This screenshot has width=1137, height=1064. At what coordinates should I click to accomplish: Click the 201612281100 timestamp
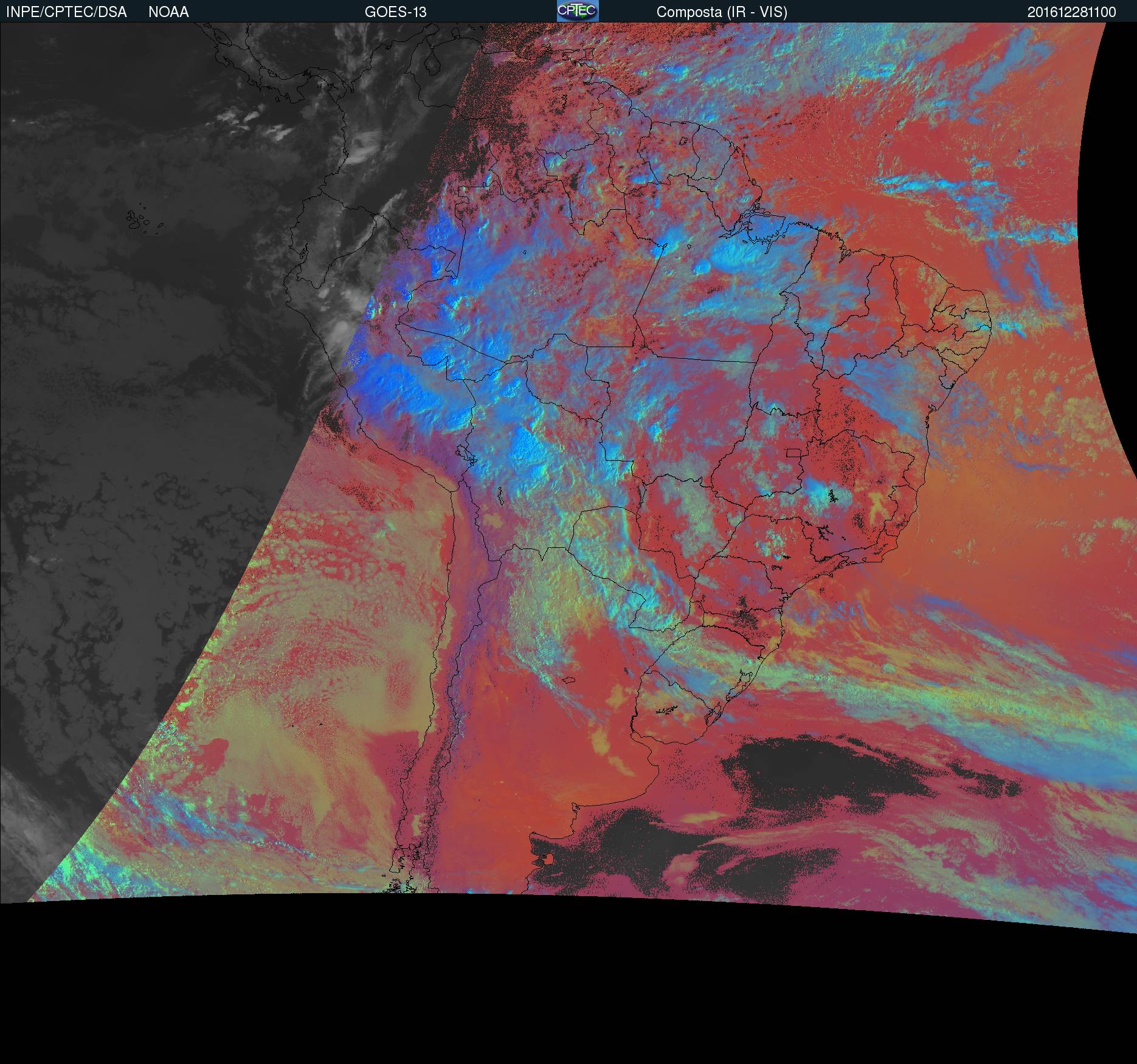(1071, 12)
